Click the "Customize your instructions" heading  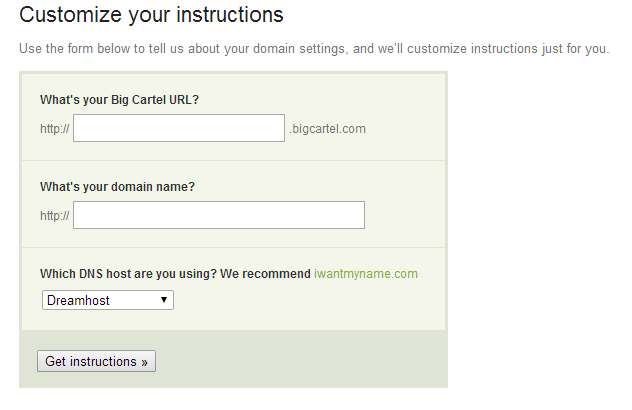click(151, 15)
